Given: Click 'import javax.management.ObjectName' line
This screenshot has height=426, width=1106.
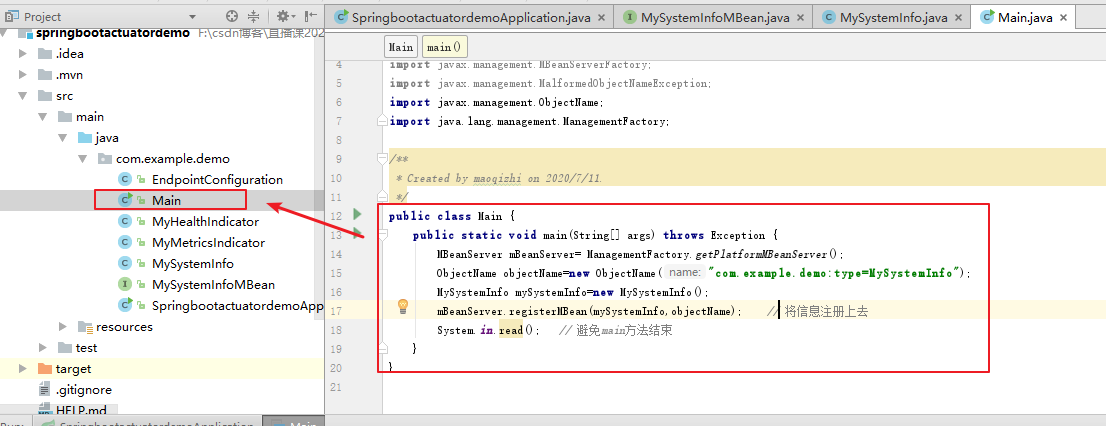Looking at the screenshot, I should pyautogui.click(x=497, y=102).
